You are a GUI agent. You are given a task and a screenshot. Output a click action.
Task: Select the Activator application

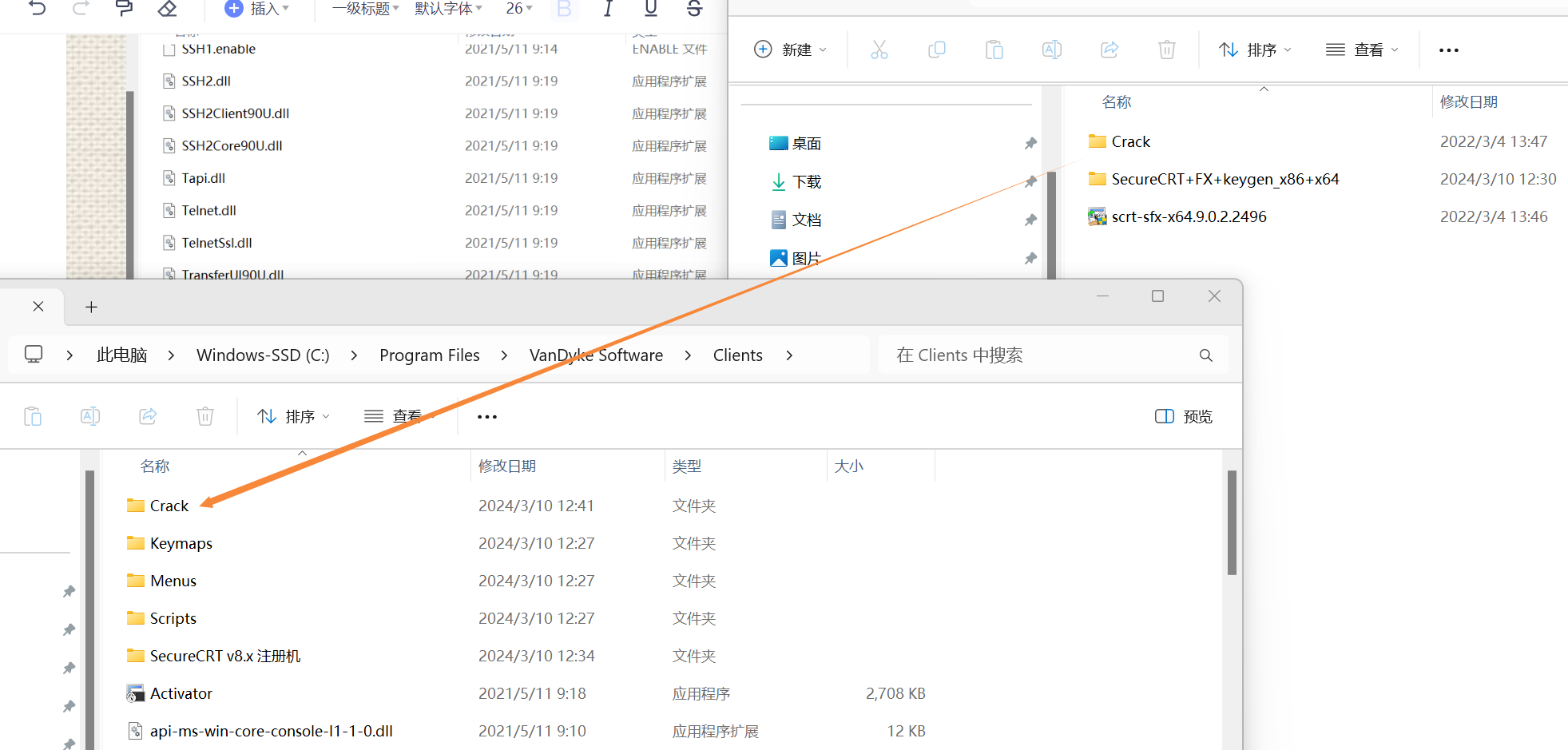point(169,693)
